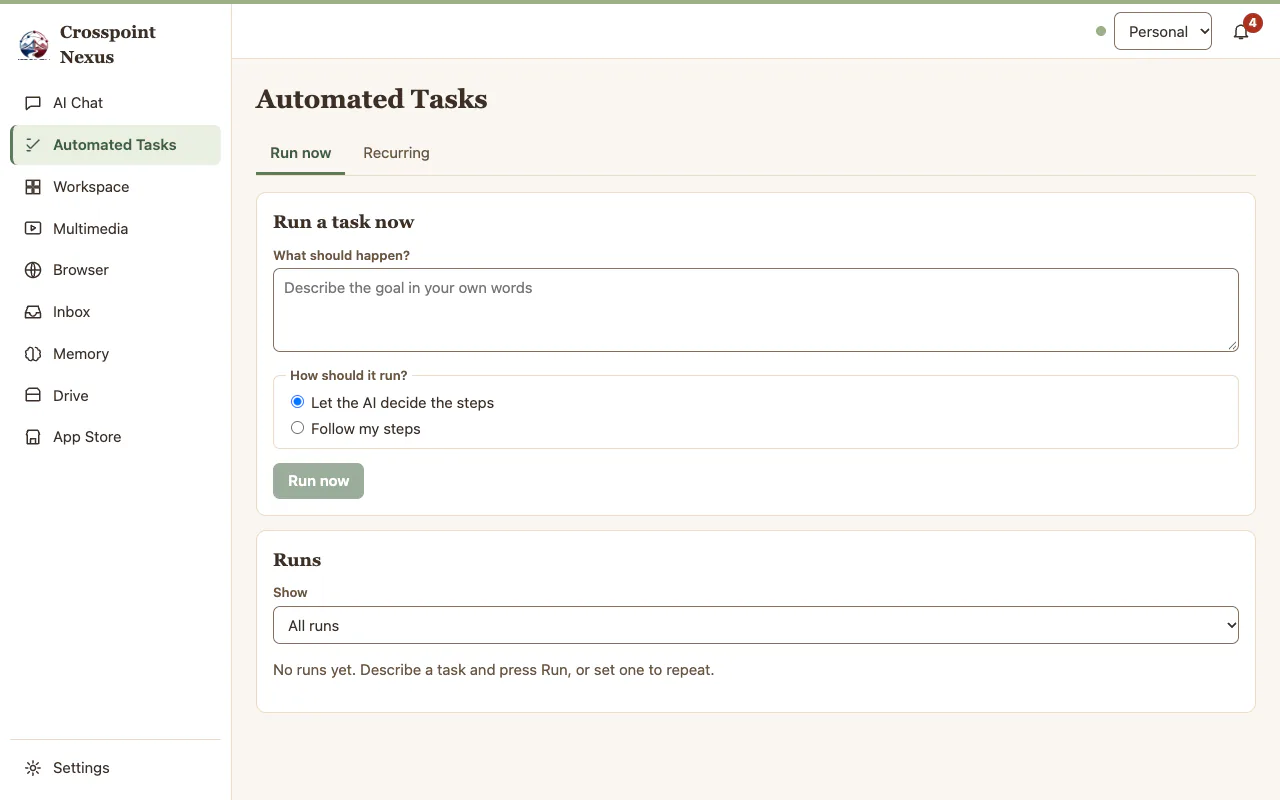The width and height of the screenshot is (1280, 800).
Task: Click the Inbox tray icon
Action: [33, 312]
